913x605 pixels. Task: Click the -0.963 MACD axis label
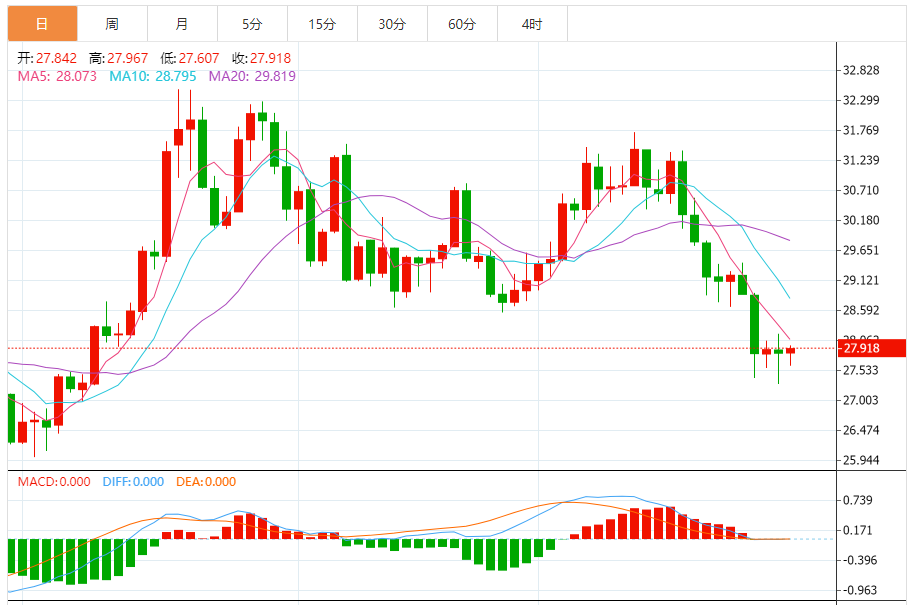[859, 590]
